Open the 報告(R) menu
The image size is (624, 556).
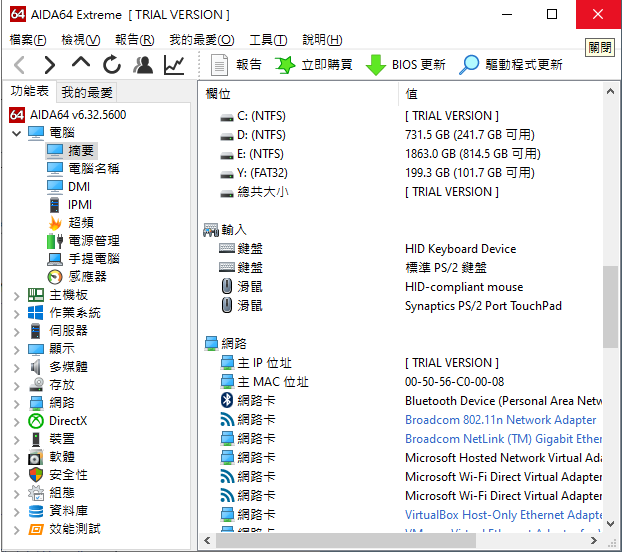coord(135,40)
